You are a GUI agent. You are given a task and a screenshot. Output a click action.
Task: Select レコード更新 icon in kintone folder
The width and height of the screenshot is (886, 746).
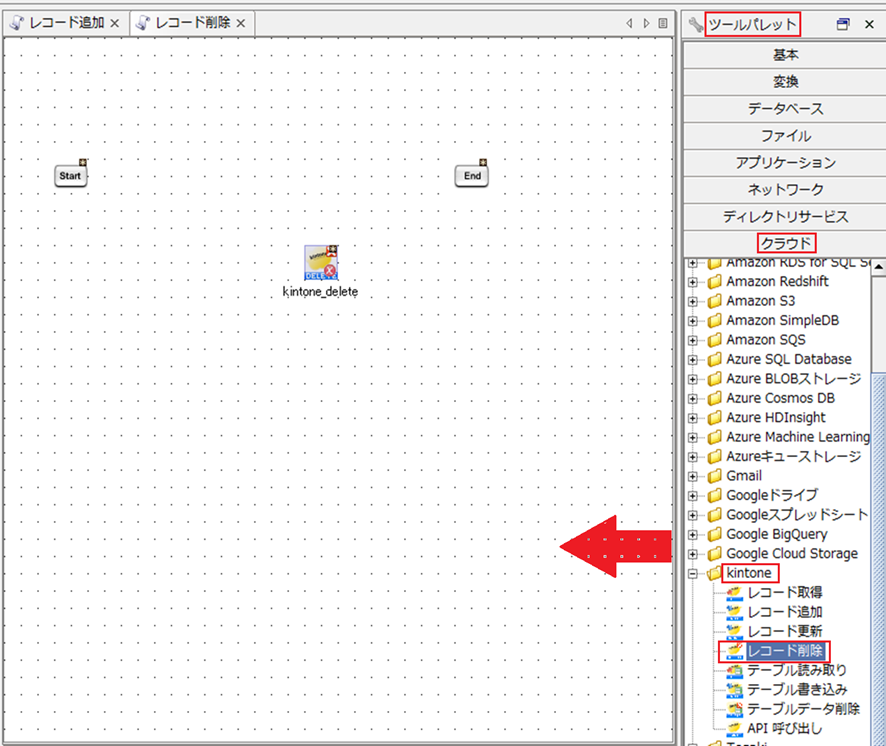(734, 631)
